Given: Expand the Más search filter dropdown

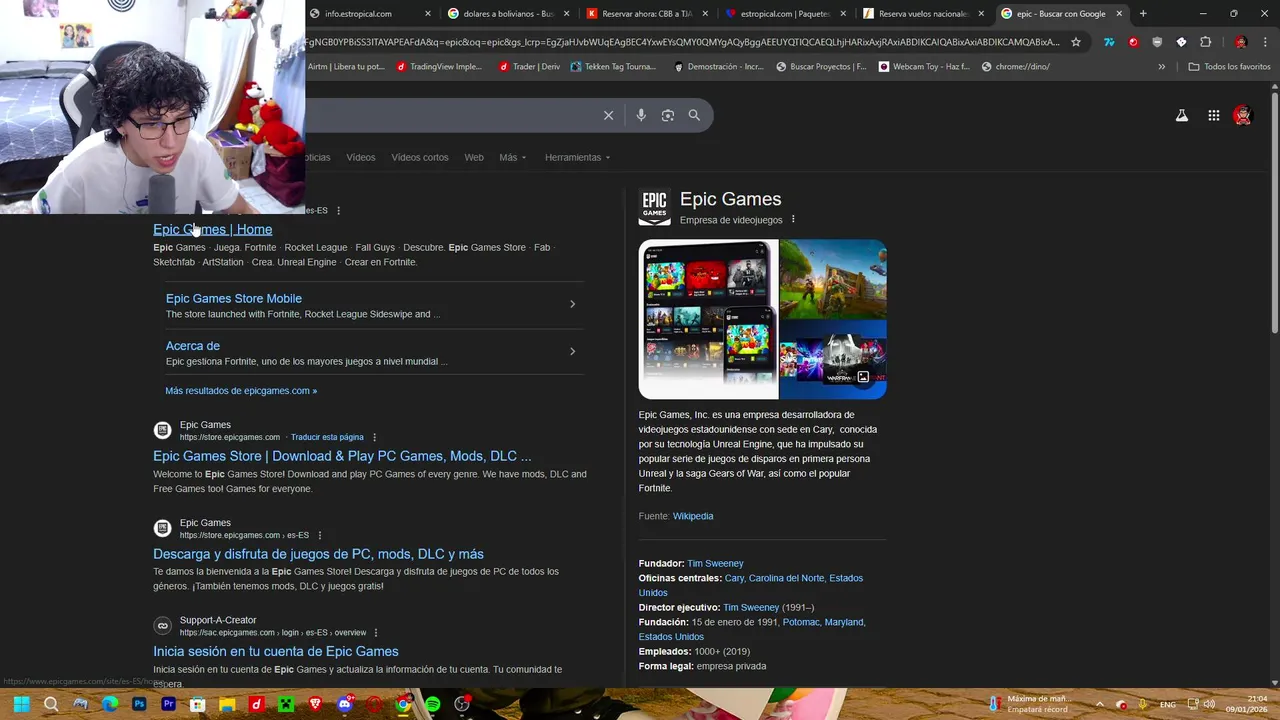Looking at the screenshot, I should click(x=513, y=157).
